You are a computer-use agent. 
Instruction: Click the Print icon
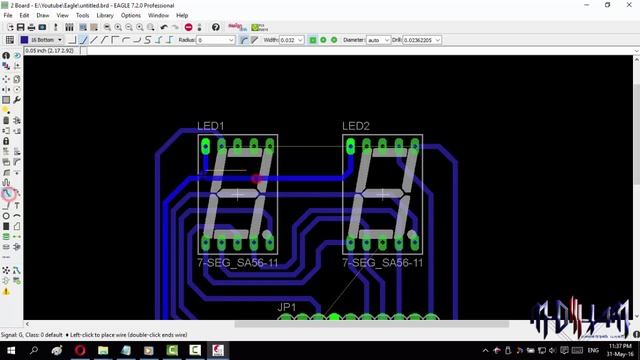point(31,27)
